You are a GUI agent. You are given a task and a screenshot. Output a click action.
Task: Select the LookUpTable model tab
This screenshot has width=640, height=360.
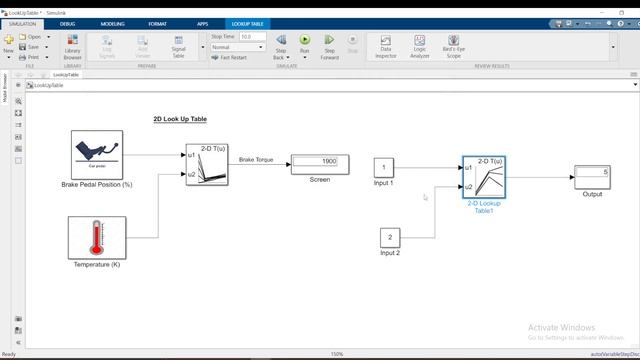pyautogui.click(x=66, y=75)
